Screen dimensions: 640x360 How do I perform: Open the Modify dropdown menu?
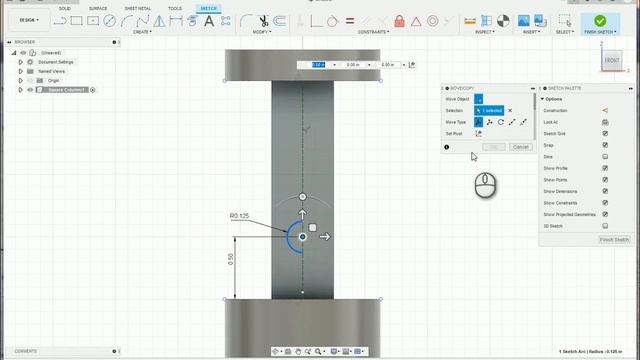pos(262,32)
